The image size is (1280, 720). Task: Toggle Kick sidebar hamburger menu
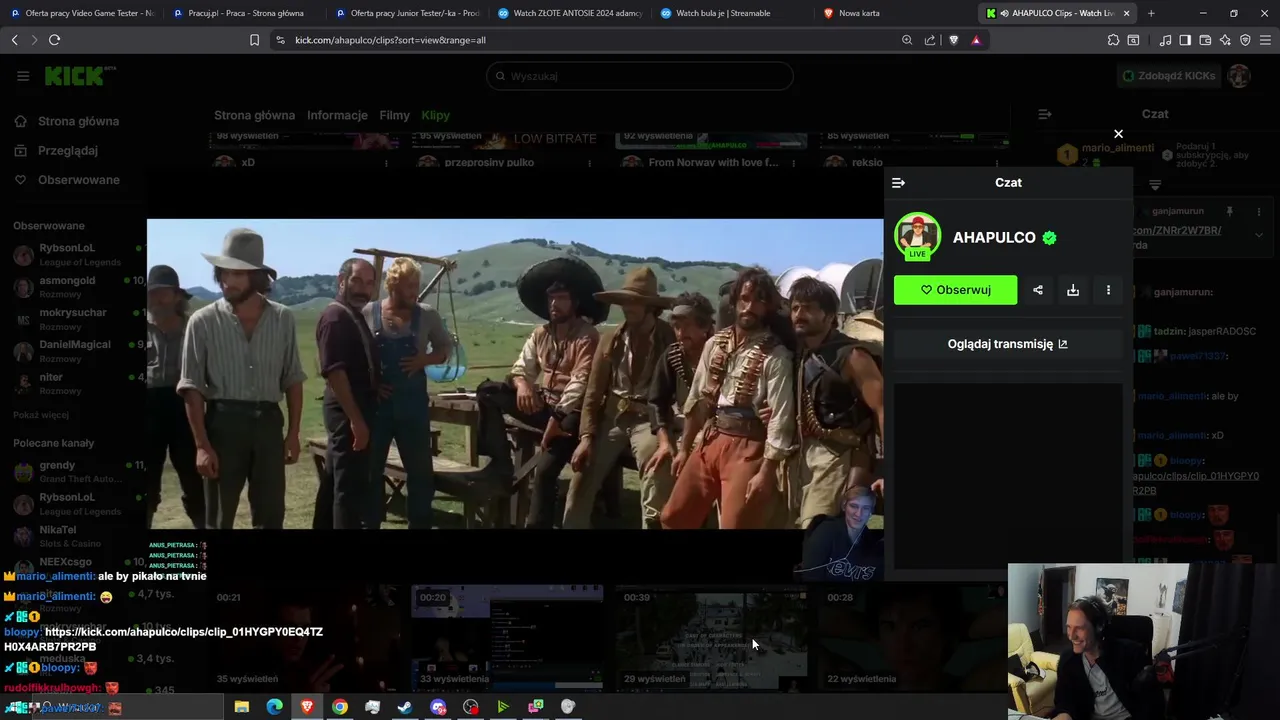[23, 76]
